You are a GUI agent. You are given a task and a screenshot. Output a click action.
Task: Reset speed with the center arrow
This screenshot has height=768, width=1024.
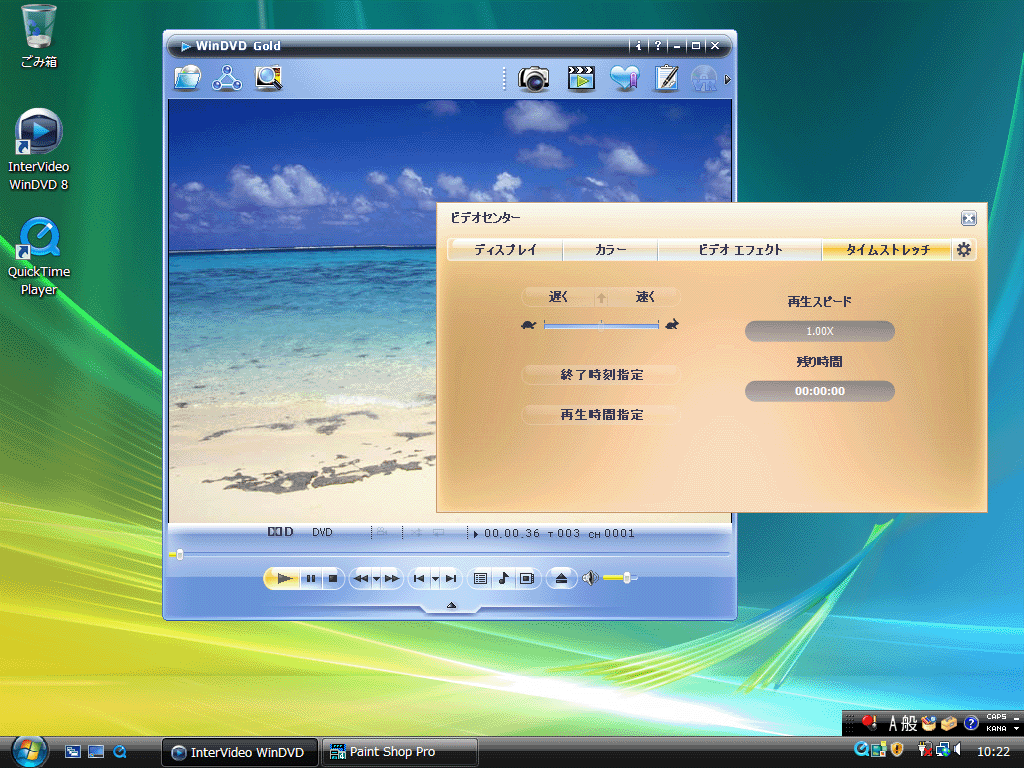601,298
